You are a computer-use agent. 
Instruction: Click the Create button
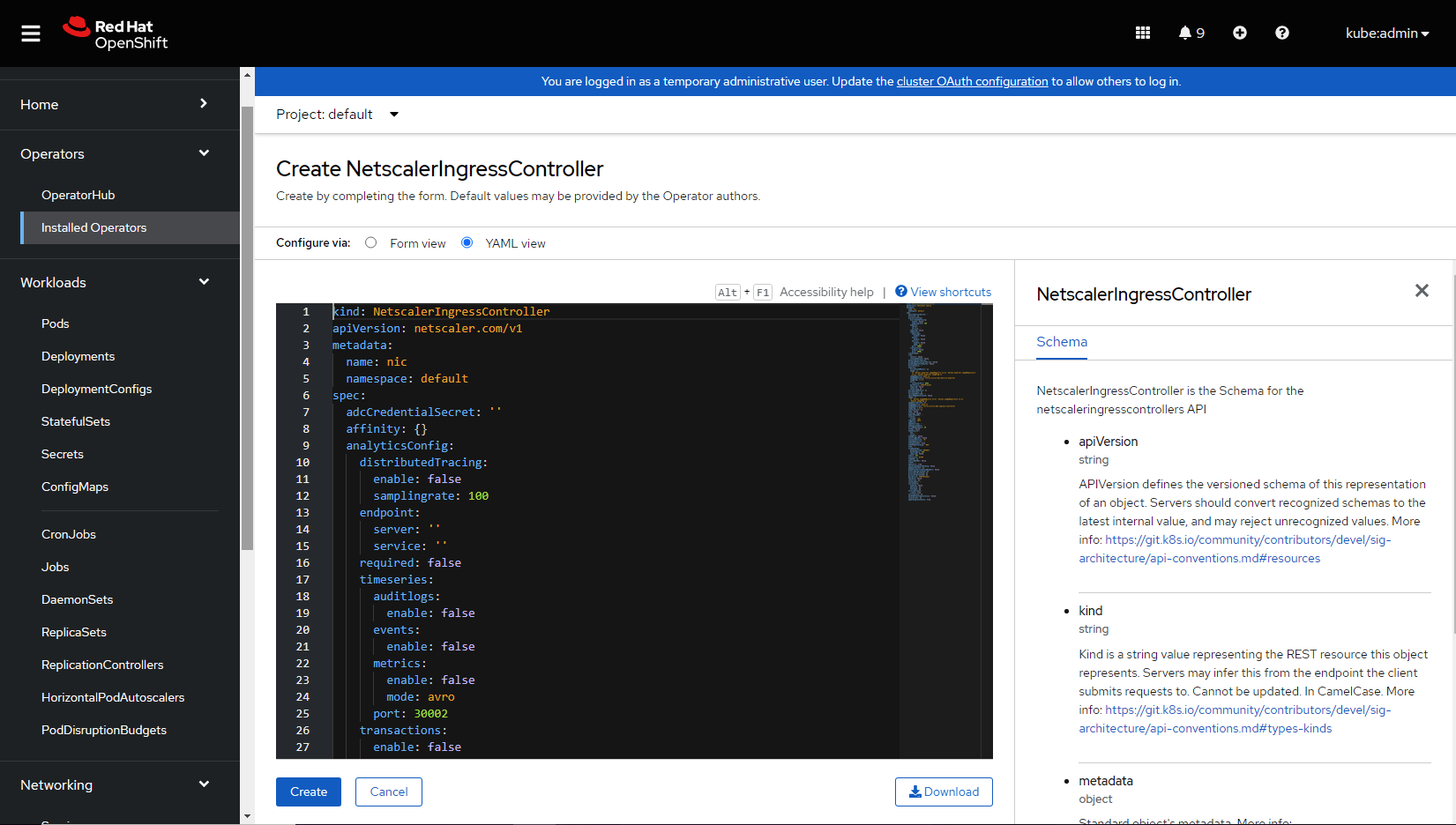309,792
